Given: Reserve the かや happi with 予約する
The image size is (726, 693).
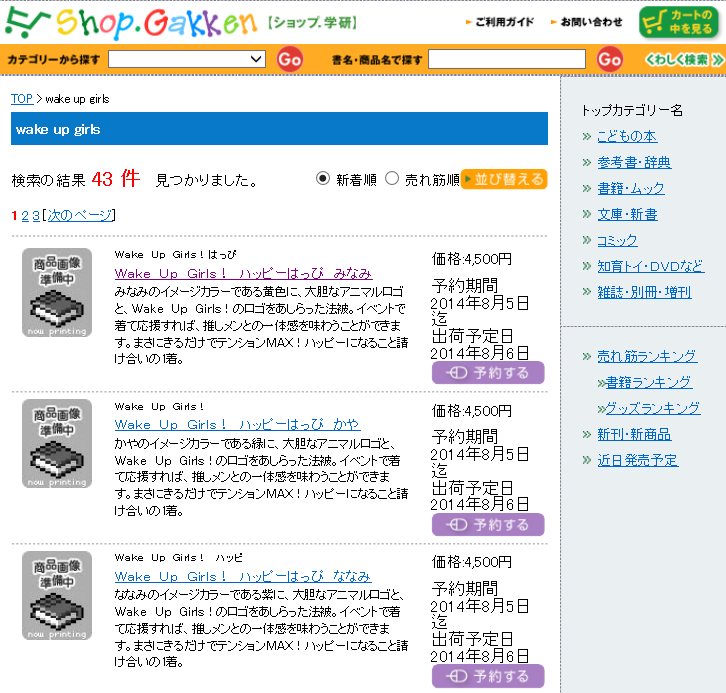Looking at the screenshot, I should tap(488, 524).
